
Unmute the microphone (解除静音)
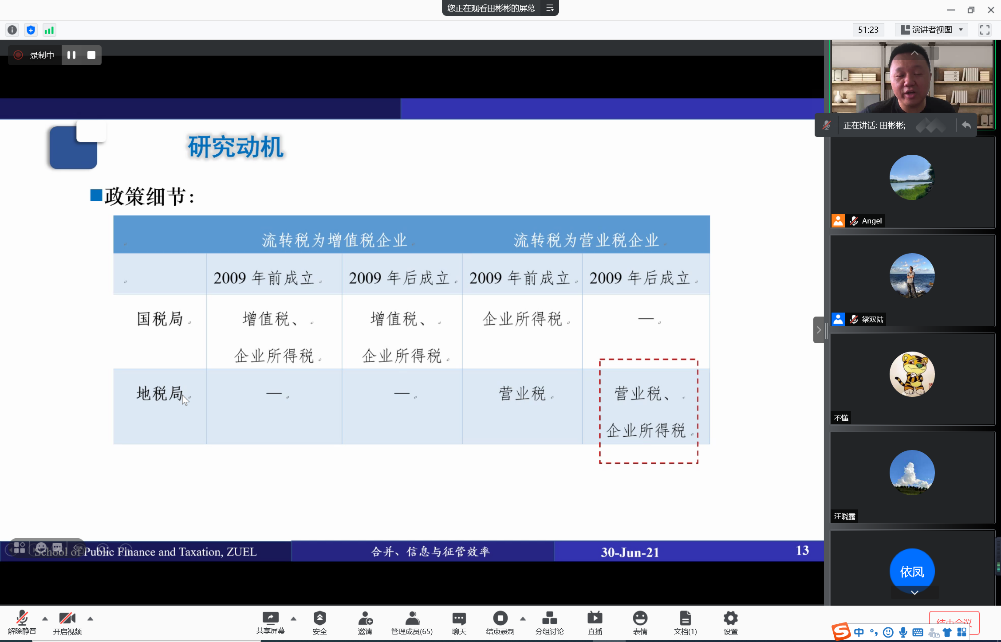[21, 621]
